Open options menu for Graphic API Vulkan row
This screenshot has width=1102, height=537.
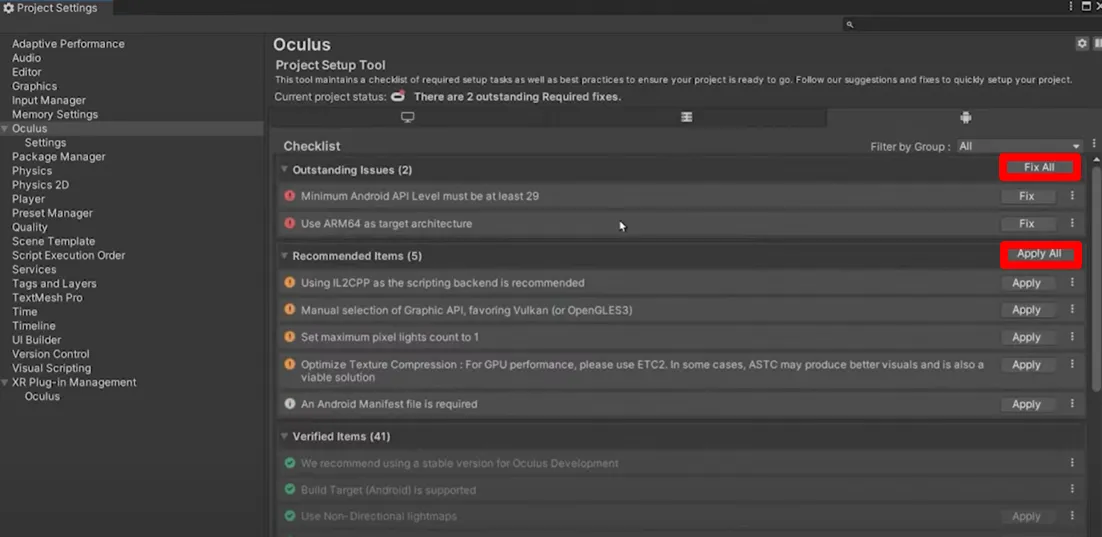point(1072,309)
